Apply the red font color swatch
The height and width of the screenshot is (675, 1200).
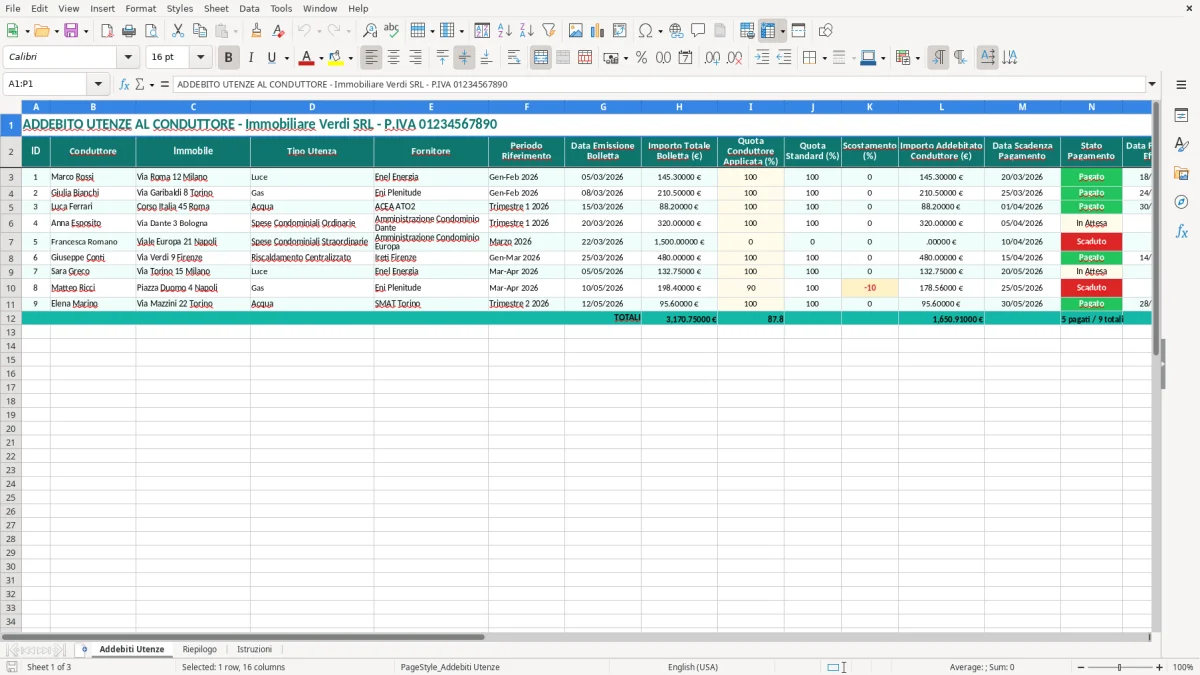(307, 58)
